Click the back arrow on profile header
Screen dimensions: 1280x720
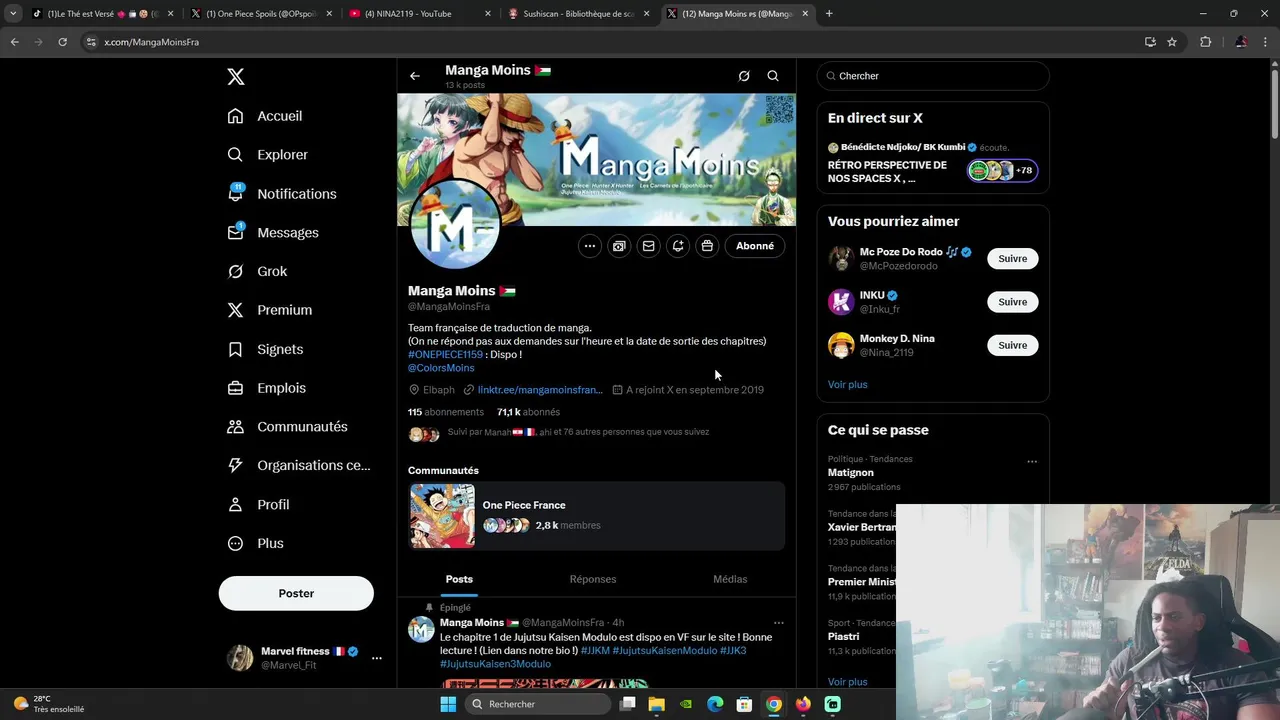point(415,76)
